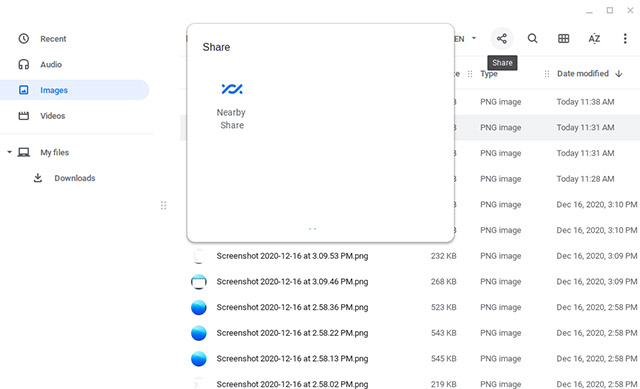Open the search magnifier icon

pyautogui.click(x=532, y=39)
